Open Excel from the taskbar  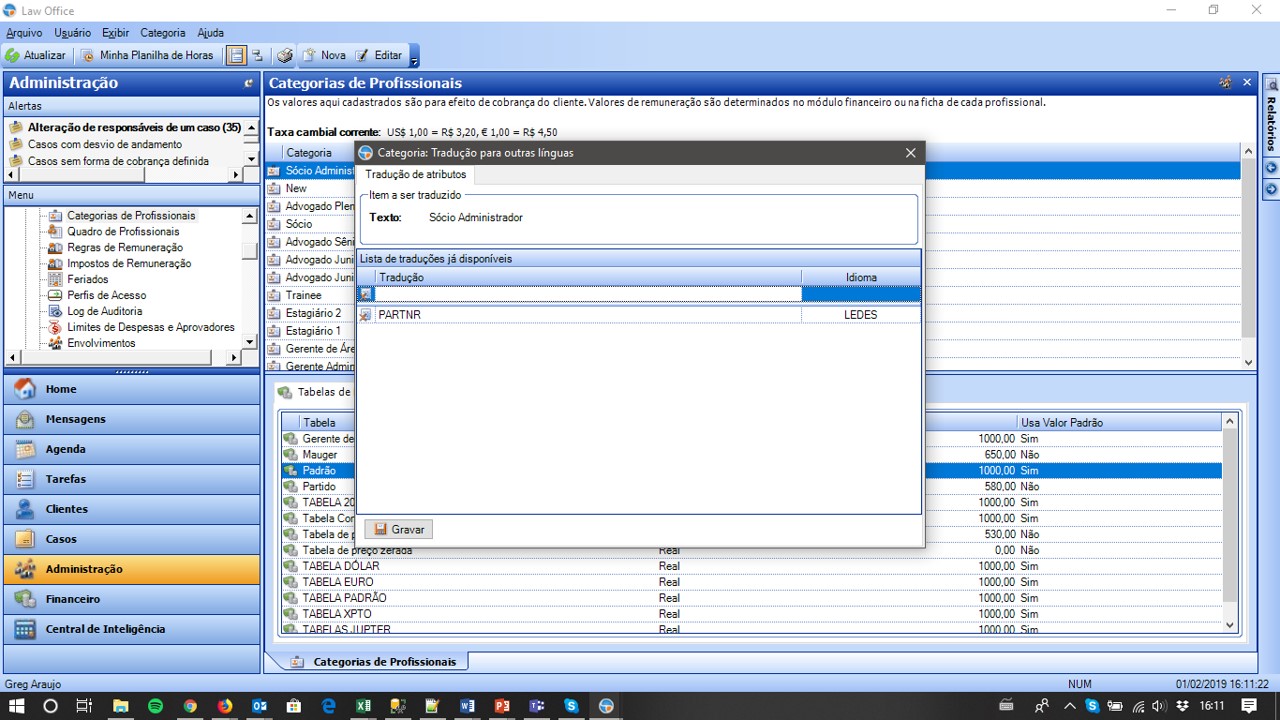363,706
